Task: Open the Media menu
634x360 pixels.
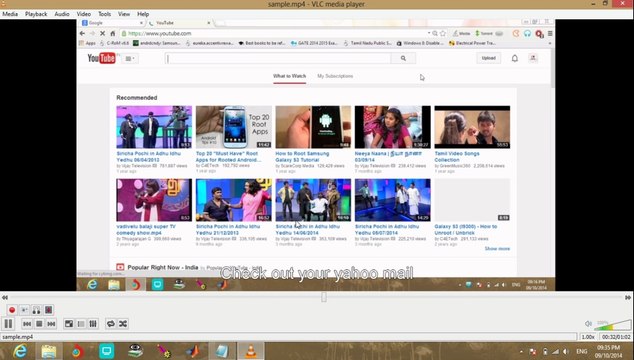Action: [10, 14]
